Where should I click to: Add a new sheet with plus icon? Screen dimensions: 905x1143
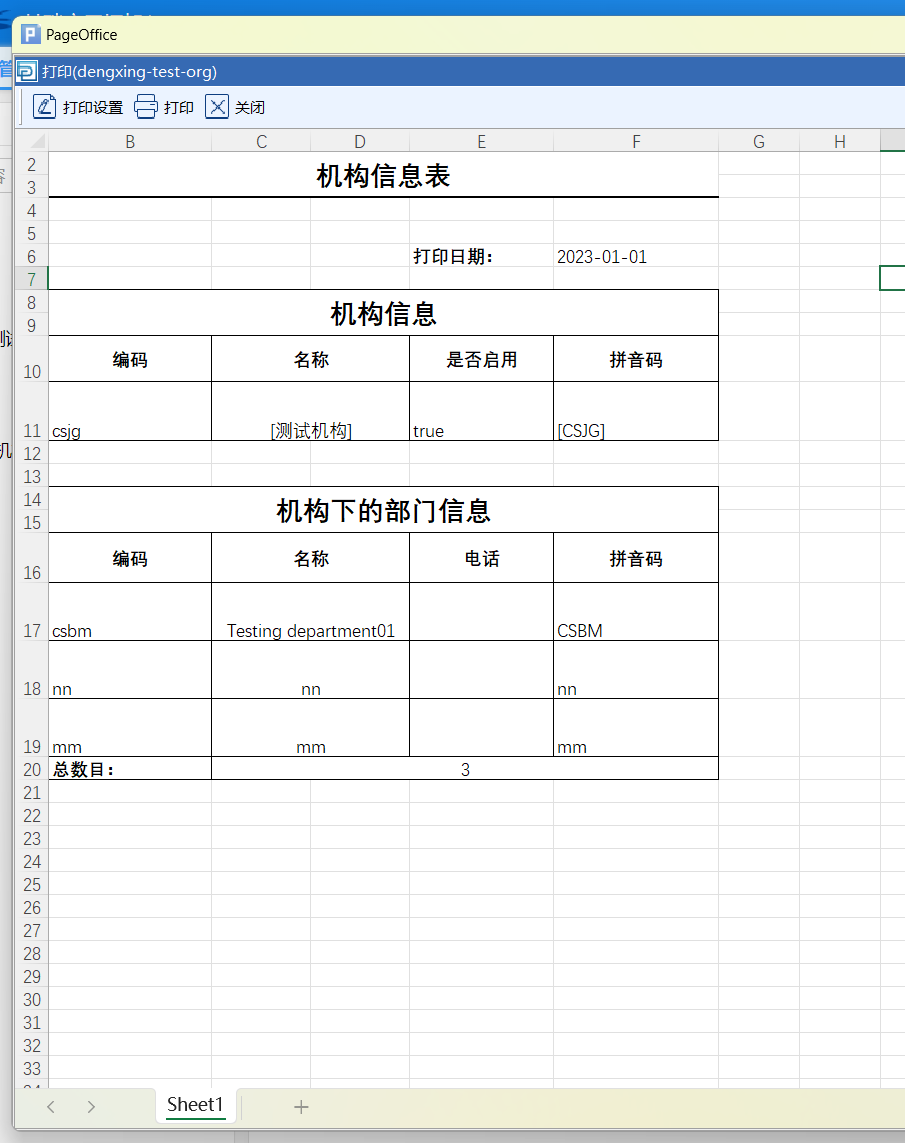pyautogui.click(x=301, y=1106)
